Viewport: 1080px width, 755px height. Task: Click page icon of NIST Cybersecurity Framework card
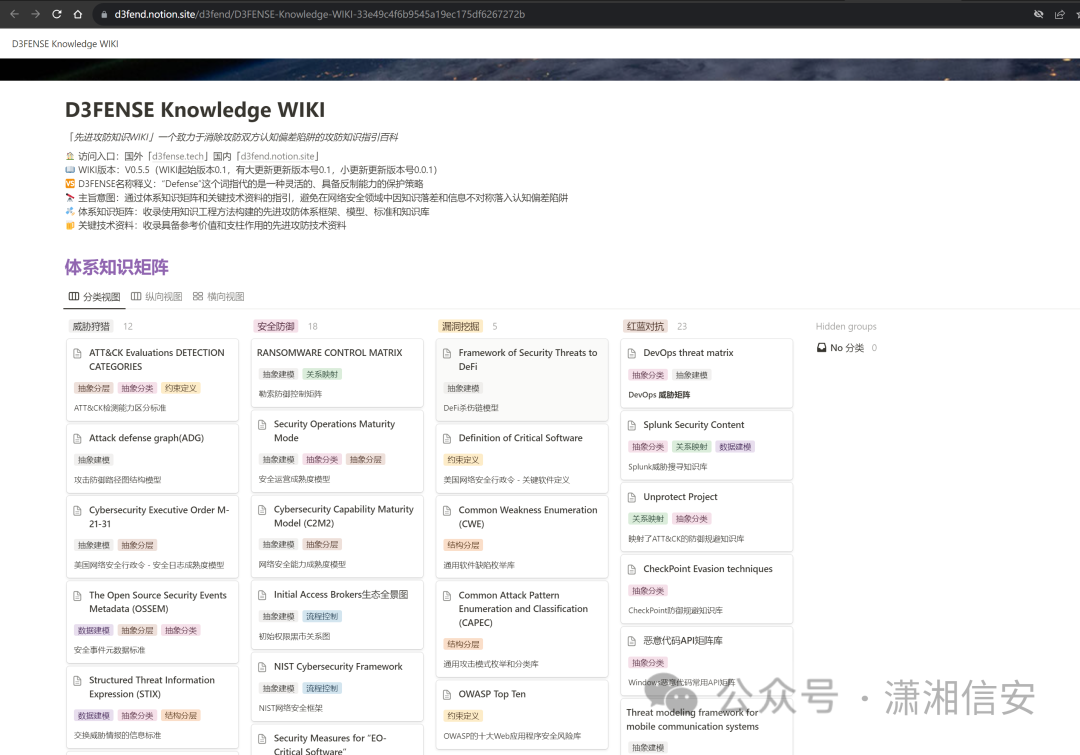[262, 668]
